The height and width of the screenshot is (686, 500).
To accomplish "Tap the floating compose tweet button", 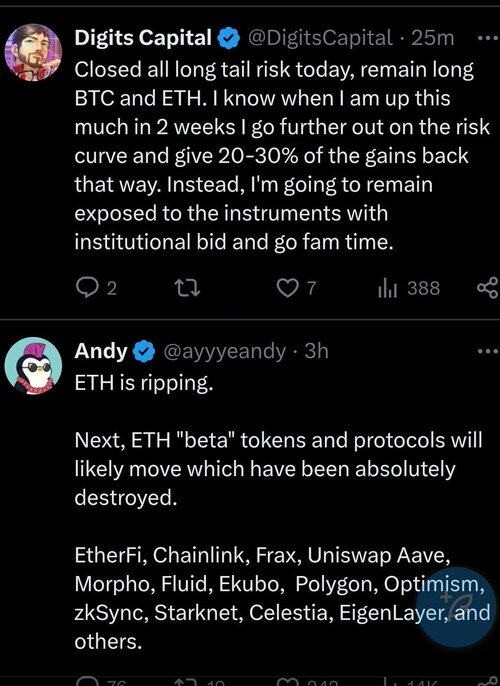I will coord(455,607).
